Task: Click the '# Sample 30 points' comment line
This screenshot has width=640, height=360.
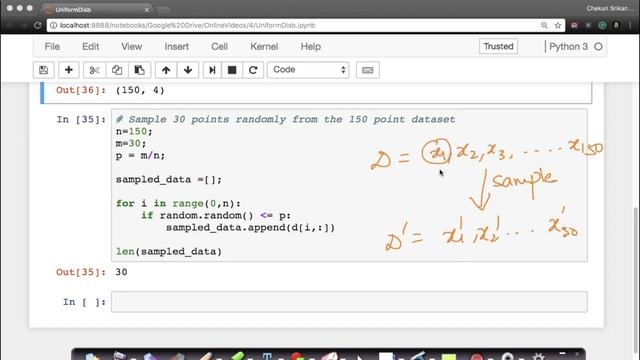Action: coord(286,120)
